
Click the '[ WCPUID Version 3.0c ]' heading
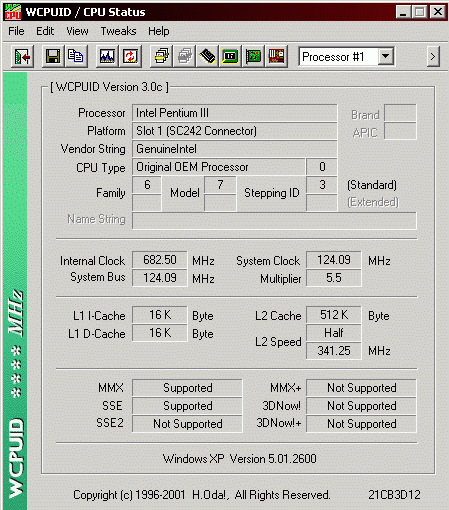(109, 87)
